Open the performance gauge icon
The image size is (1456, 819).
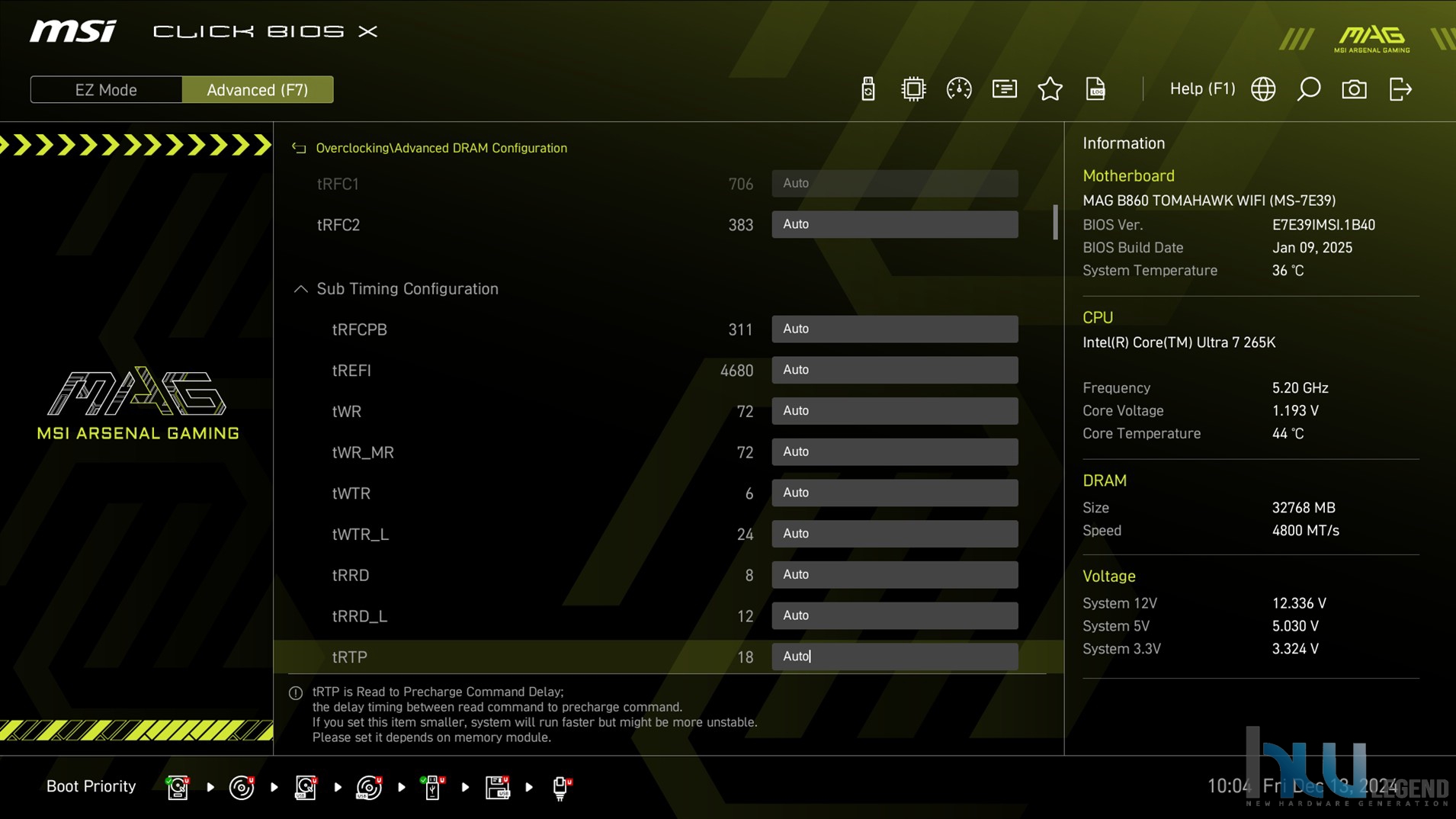pos(959,89)
